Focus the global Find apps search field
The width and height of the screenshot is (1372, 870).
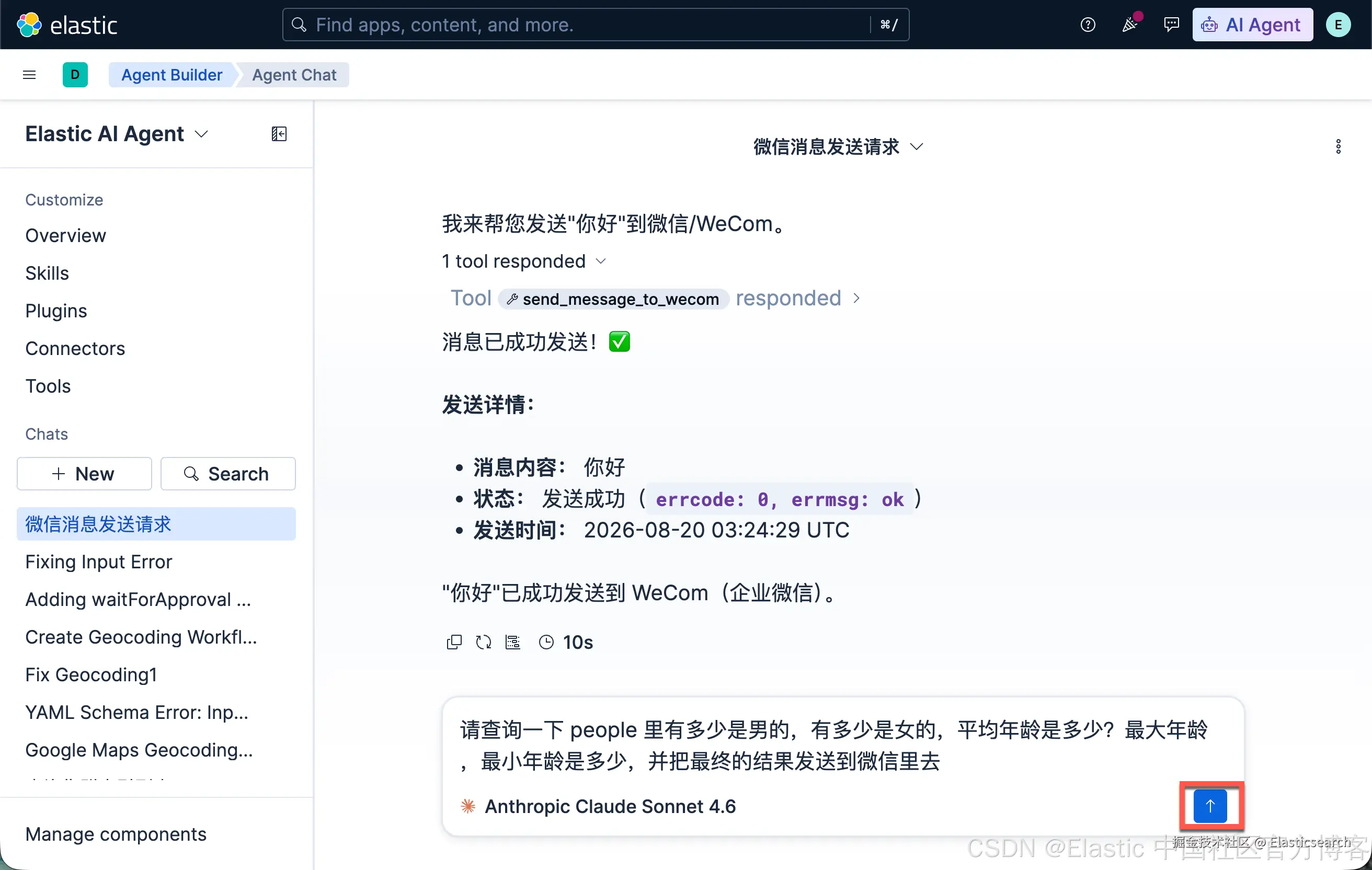click(596, 25)
